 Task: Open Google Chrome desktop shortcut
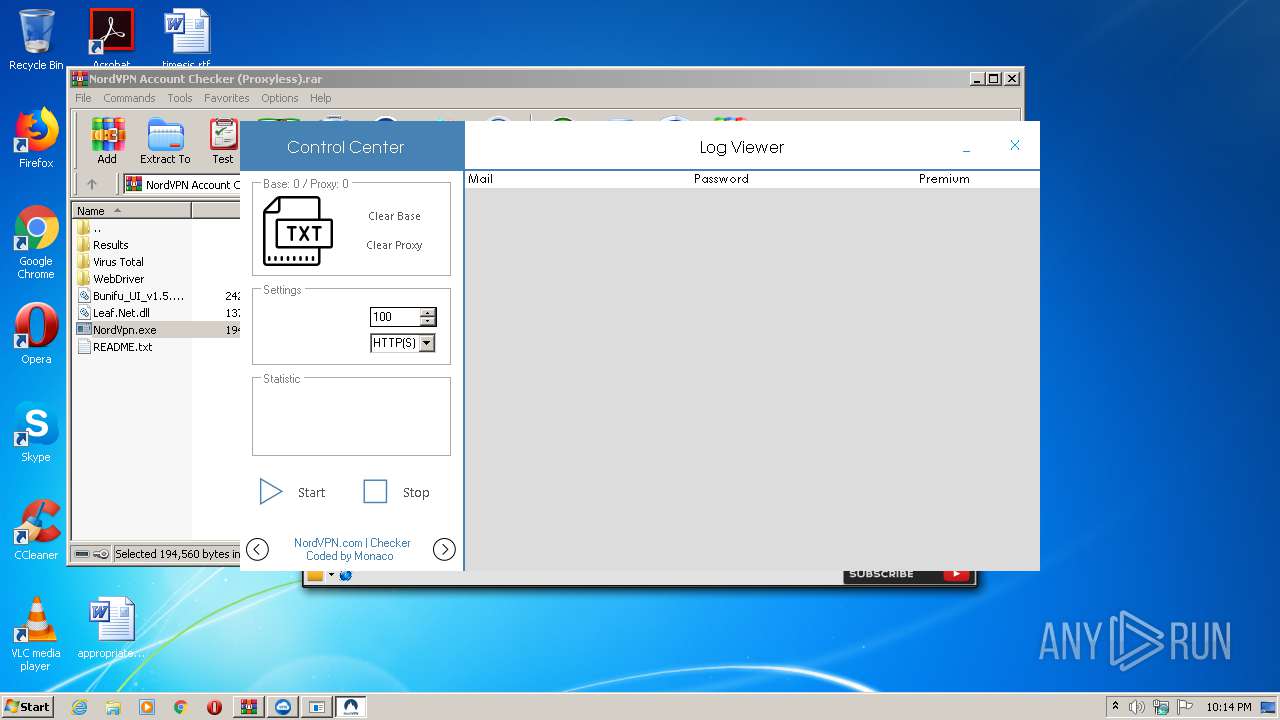click(36, 242)
